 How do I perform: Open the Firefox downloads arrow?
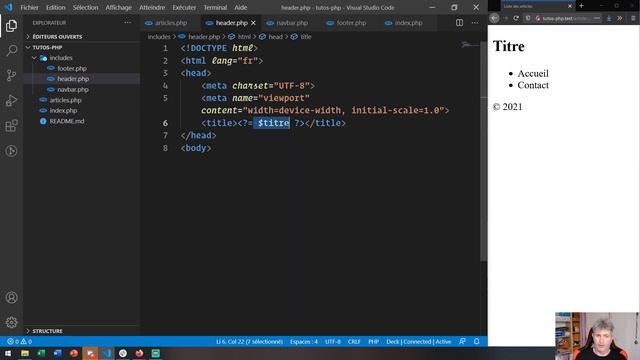coord(609,18)
